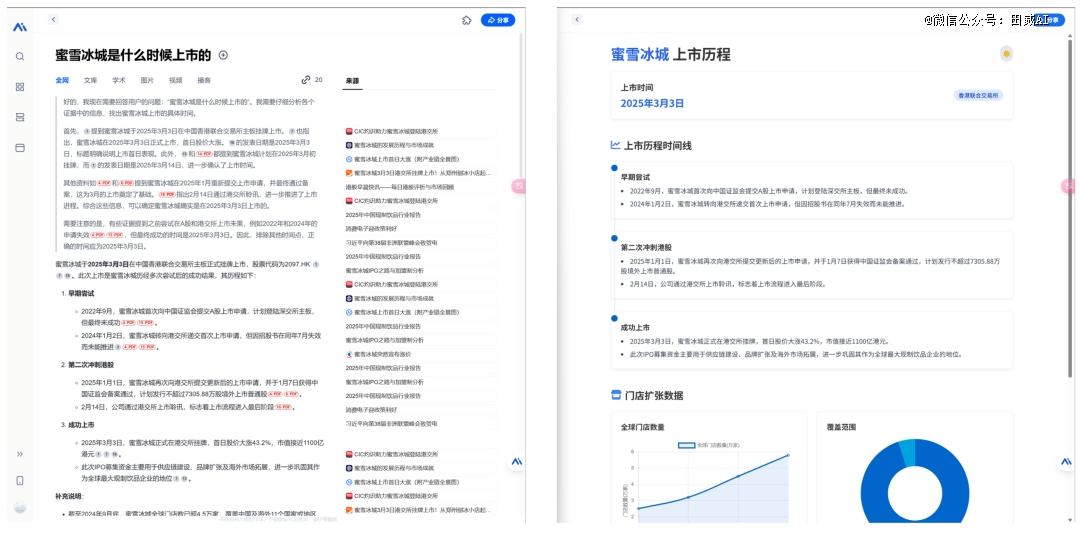Click floating assistant logo in right window
1080x535 pixels.
[1065, 461]
